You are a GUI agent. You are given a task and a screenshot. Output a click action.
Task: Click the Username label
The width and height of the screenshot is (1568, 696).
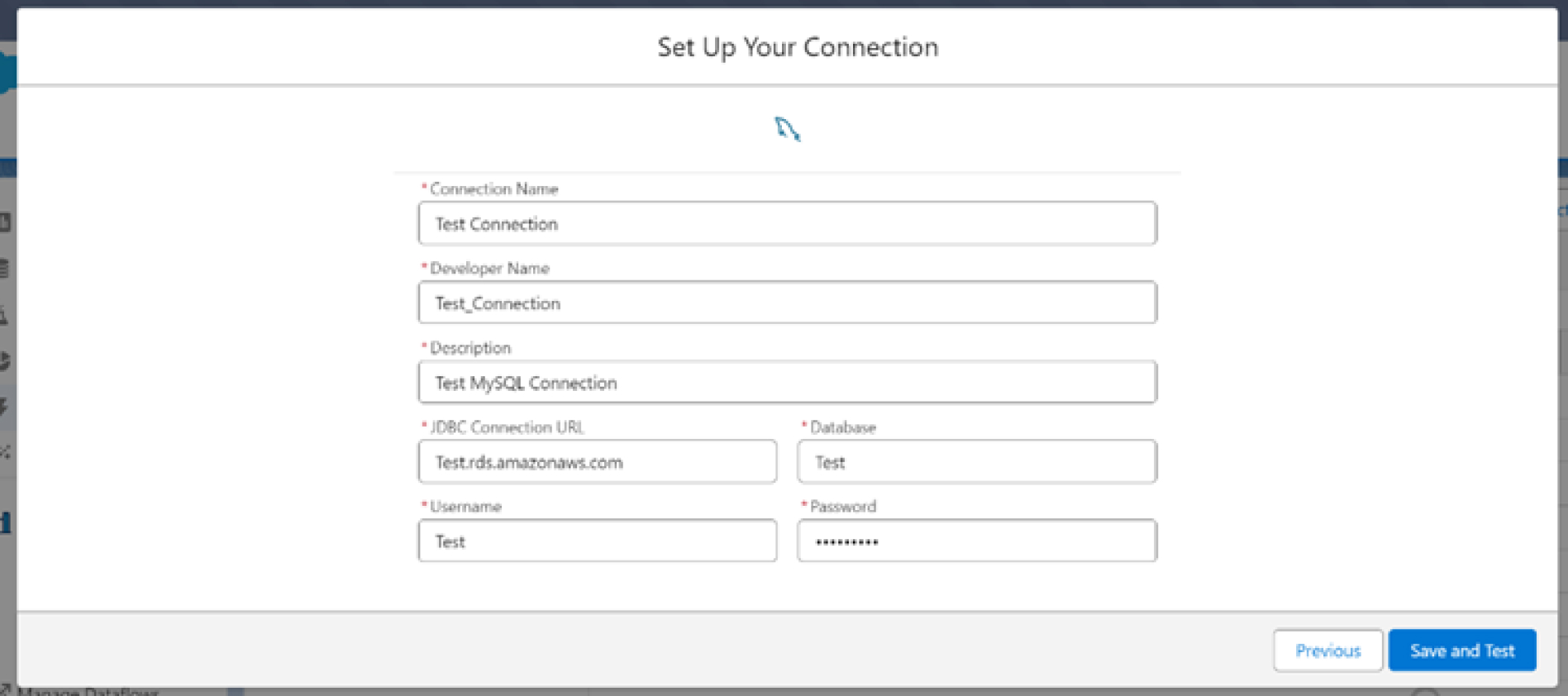465,506
